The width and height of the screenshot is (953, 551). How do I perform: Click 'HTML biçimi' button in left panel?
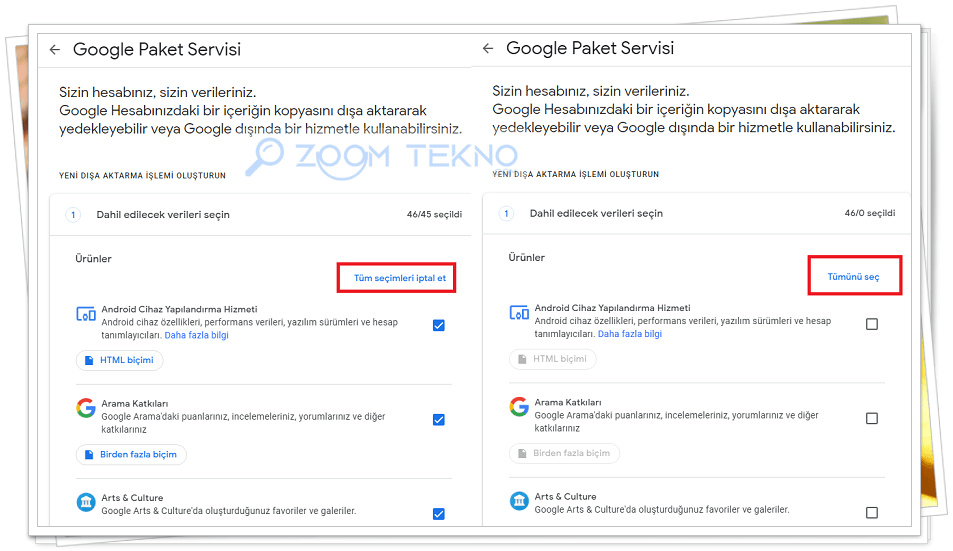(x=119, y=360)
